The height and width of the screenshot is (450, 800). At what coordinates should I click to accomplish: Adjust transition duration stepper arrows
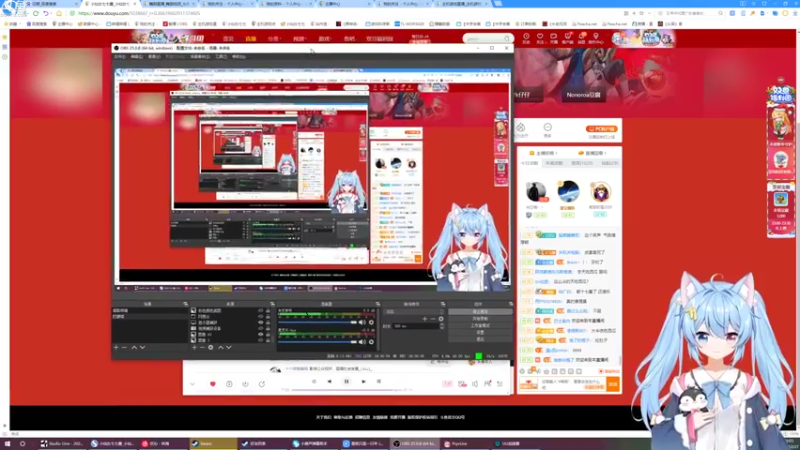click(x=441, y=326)
